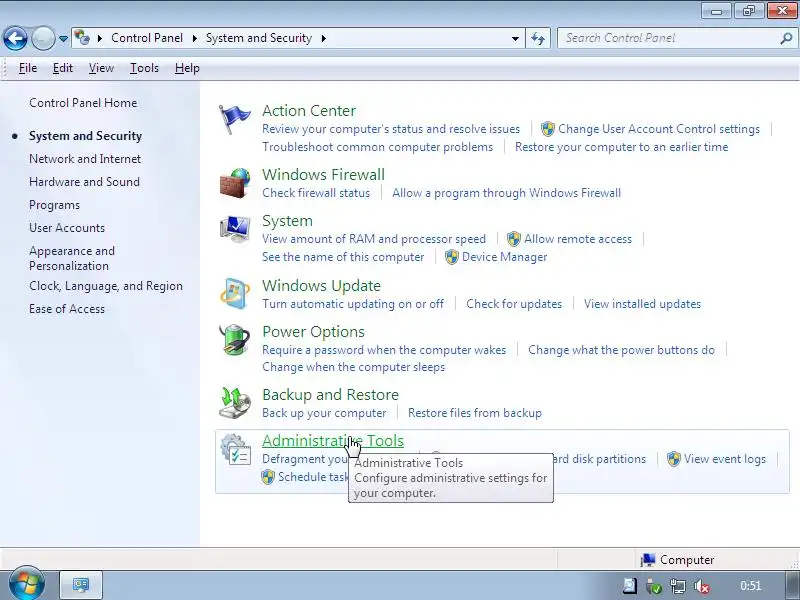The image size is (800, 600).
Task: Click Check for updates
Action: [514, 304]
